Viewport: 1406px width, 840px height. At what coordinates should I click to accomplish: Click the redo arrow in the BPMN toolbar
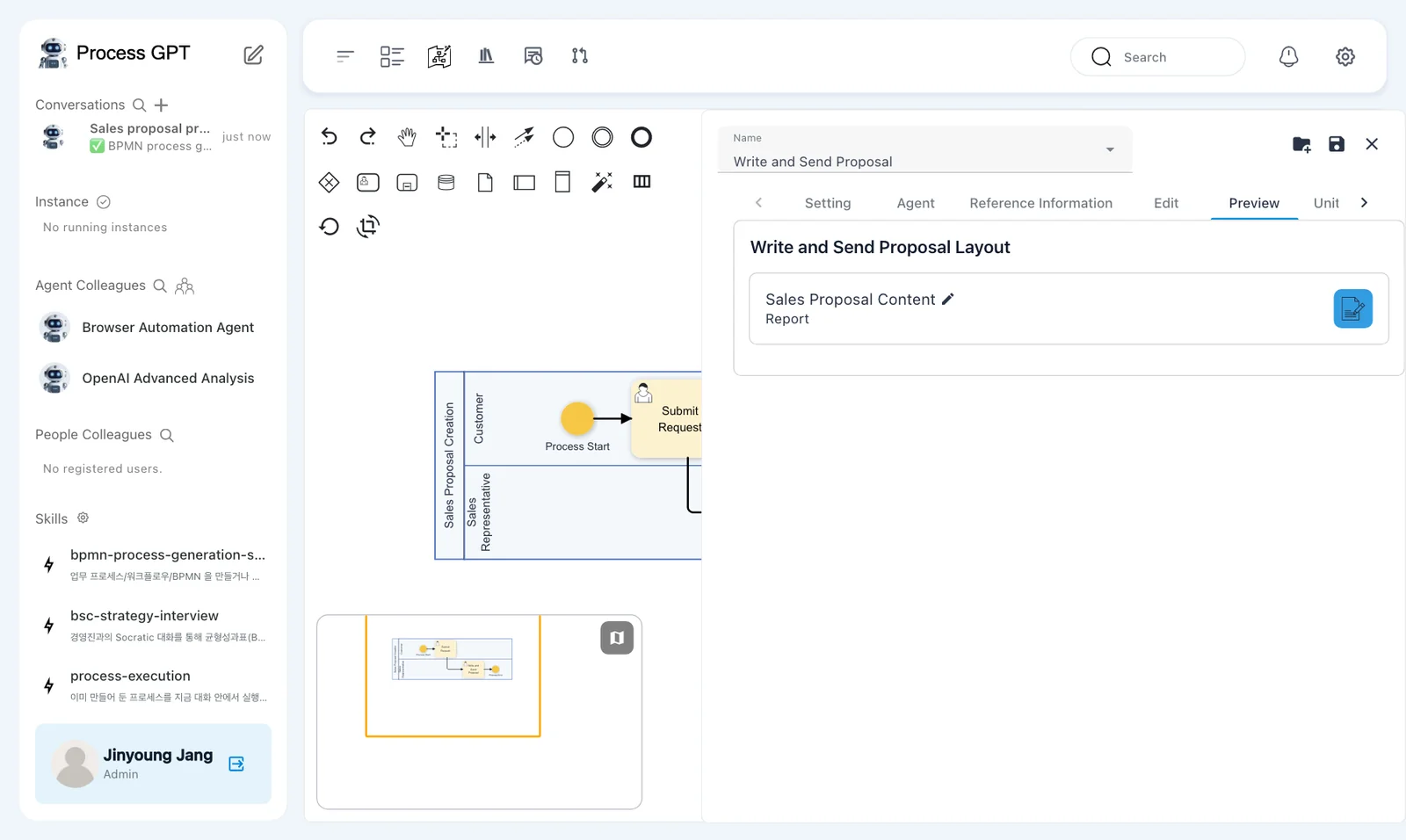click(x=368, y=137)
